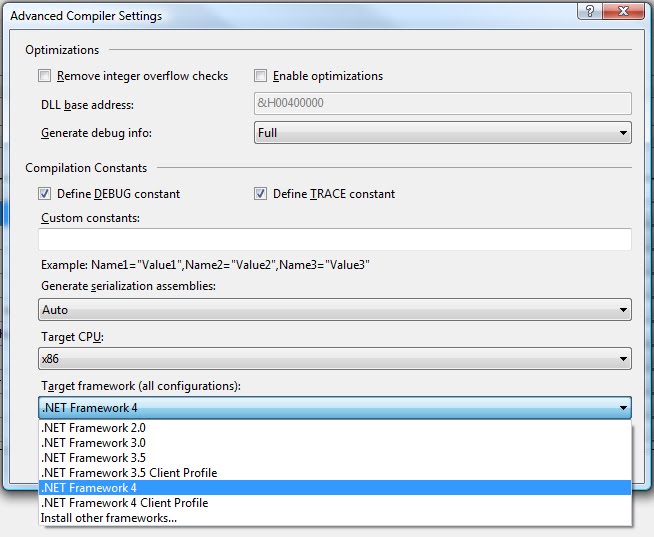Open Generate debug info dropdown
Viewport: 654px width, 537px height.
click(443, 133)
